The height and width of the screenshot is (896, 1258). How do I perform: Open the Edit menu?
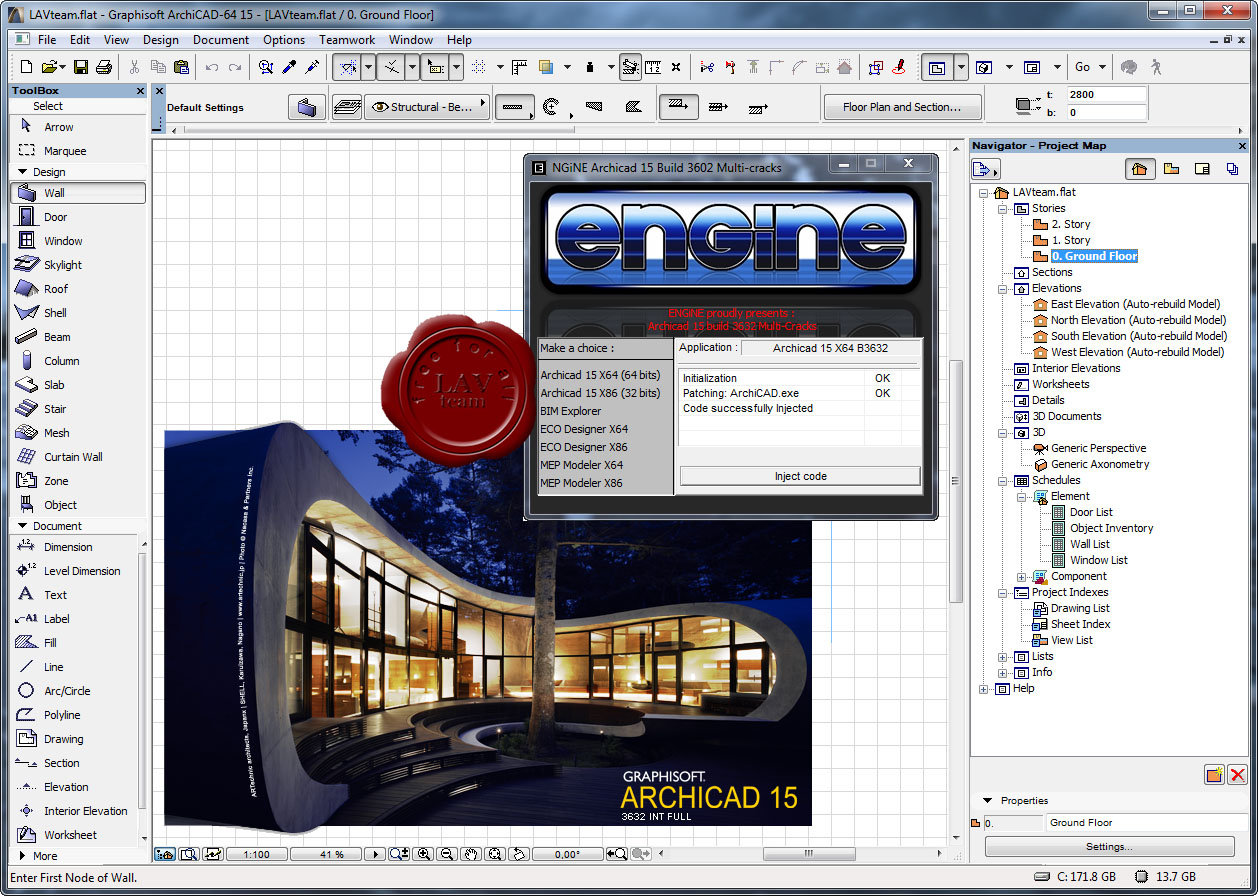pyautogui.click(x=80, y=40)
